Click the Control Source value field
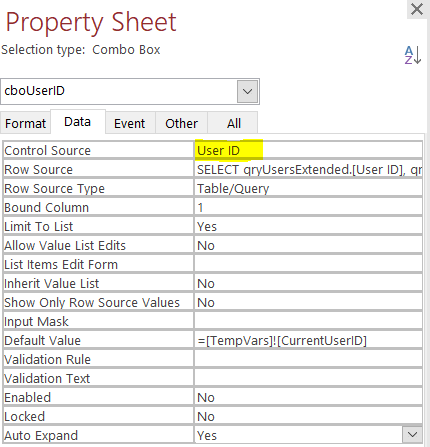Image resolution: width=430 pixels, height=447 pixels. point(308,150)
